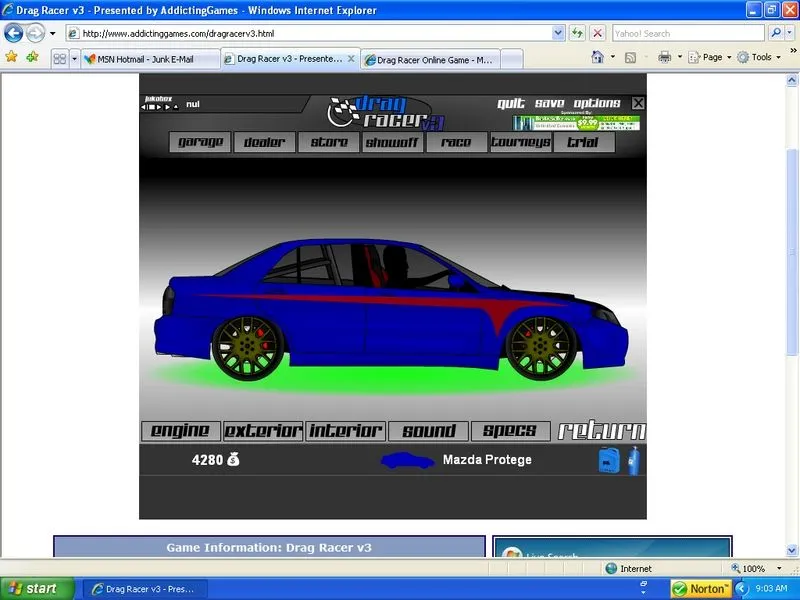This screenshot has width=800, height=600.
Task: Open the Page dropdown menu
Action: (712, 57)
